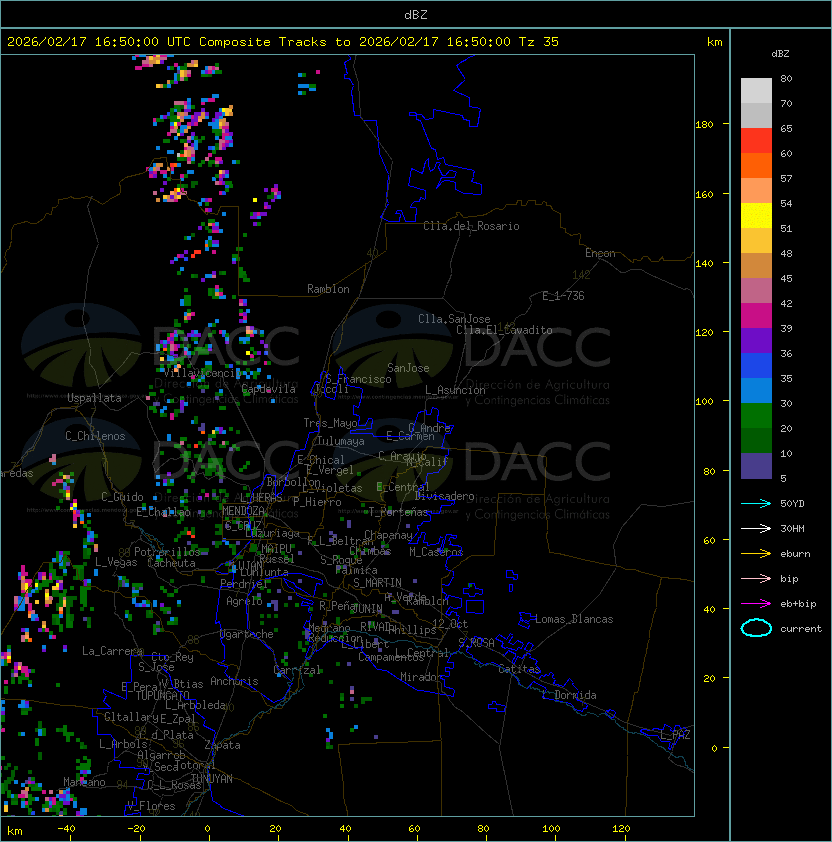Click the 'eburn' legend label
The image size is (832, 842).
point(795,554)
